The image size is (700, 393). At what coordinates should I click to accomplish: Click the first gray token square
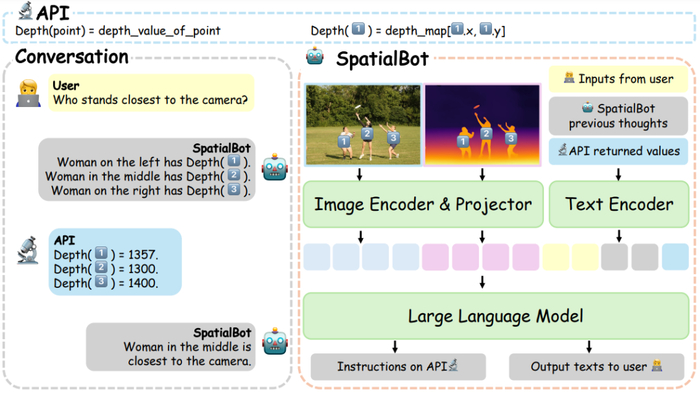(x=615, y=257)
